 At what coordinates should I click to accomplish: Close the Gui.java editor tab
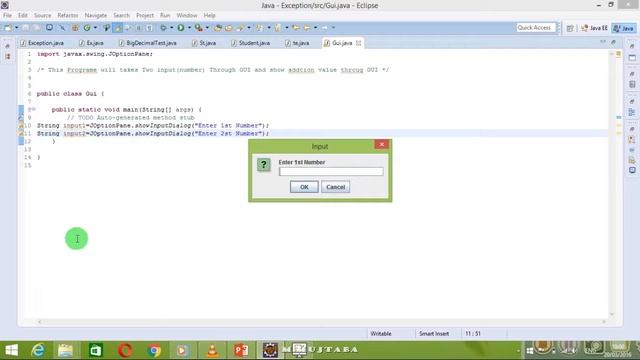click(x=358, y=43)
